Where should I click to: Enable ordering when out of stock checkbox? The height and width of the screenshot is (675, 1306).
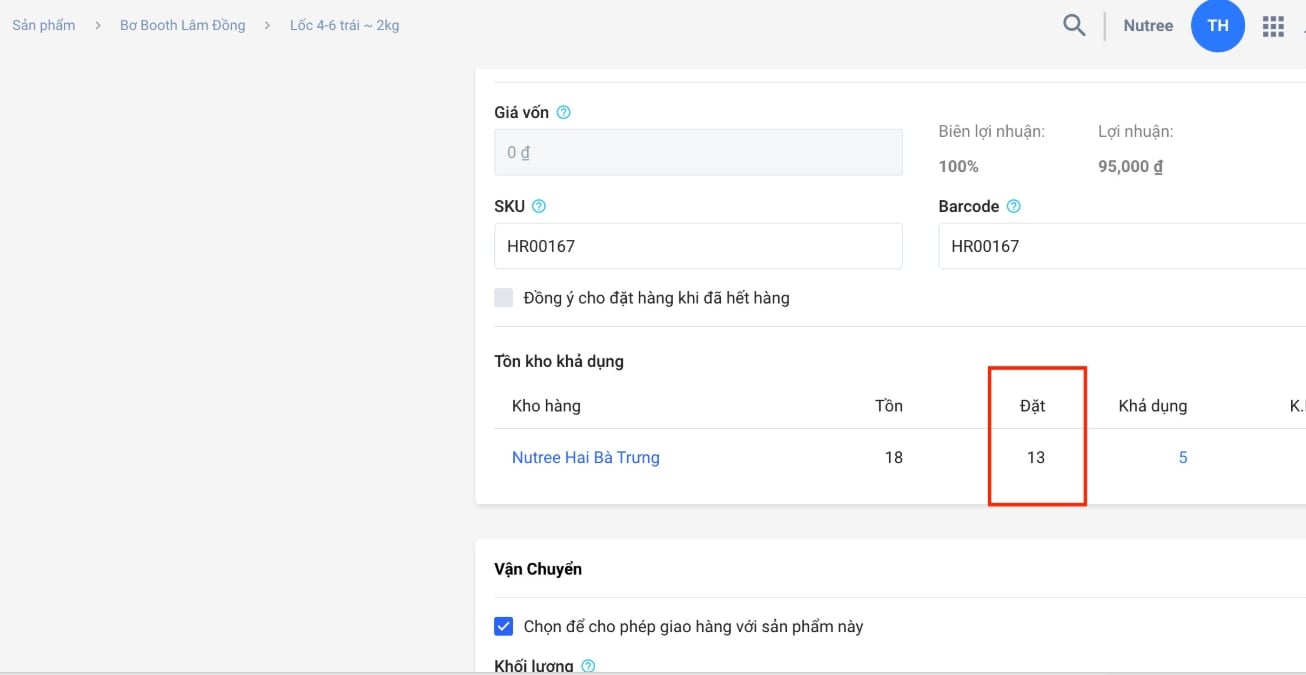504,298
